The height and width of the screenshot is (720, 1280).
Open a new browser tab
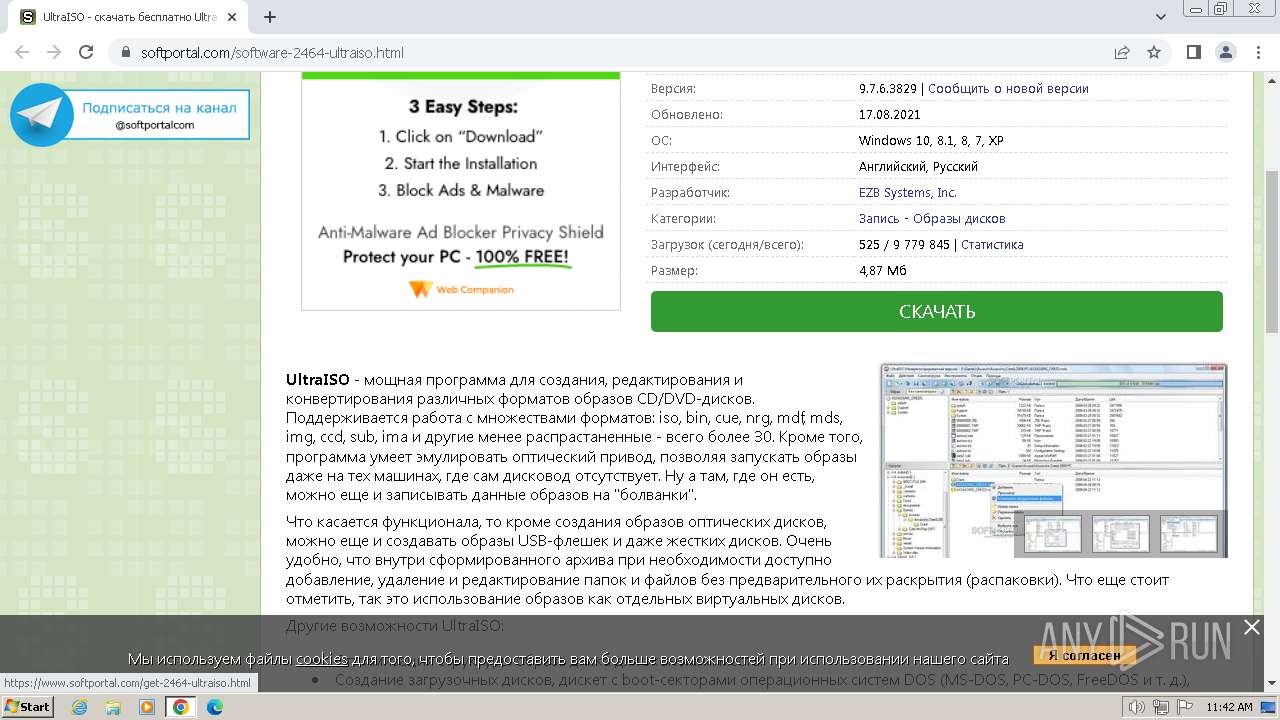pyautogui.click(x=270, y=17)
